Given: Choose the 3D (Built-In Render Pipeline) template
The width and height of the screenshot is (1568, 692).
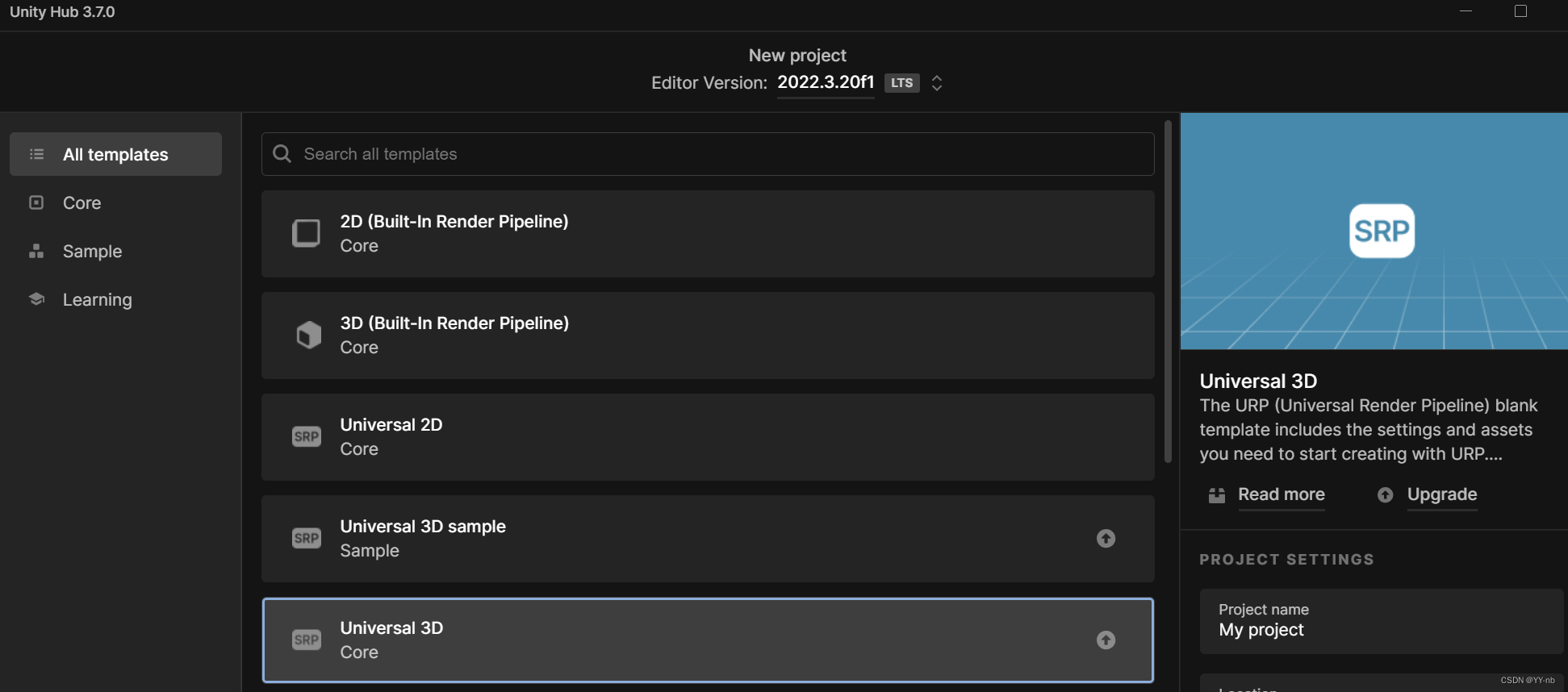Looking at the screenshot, I should pyautogui.click(x=708, y=336).
